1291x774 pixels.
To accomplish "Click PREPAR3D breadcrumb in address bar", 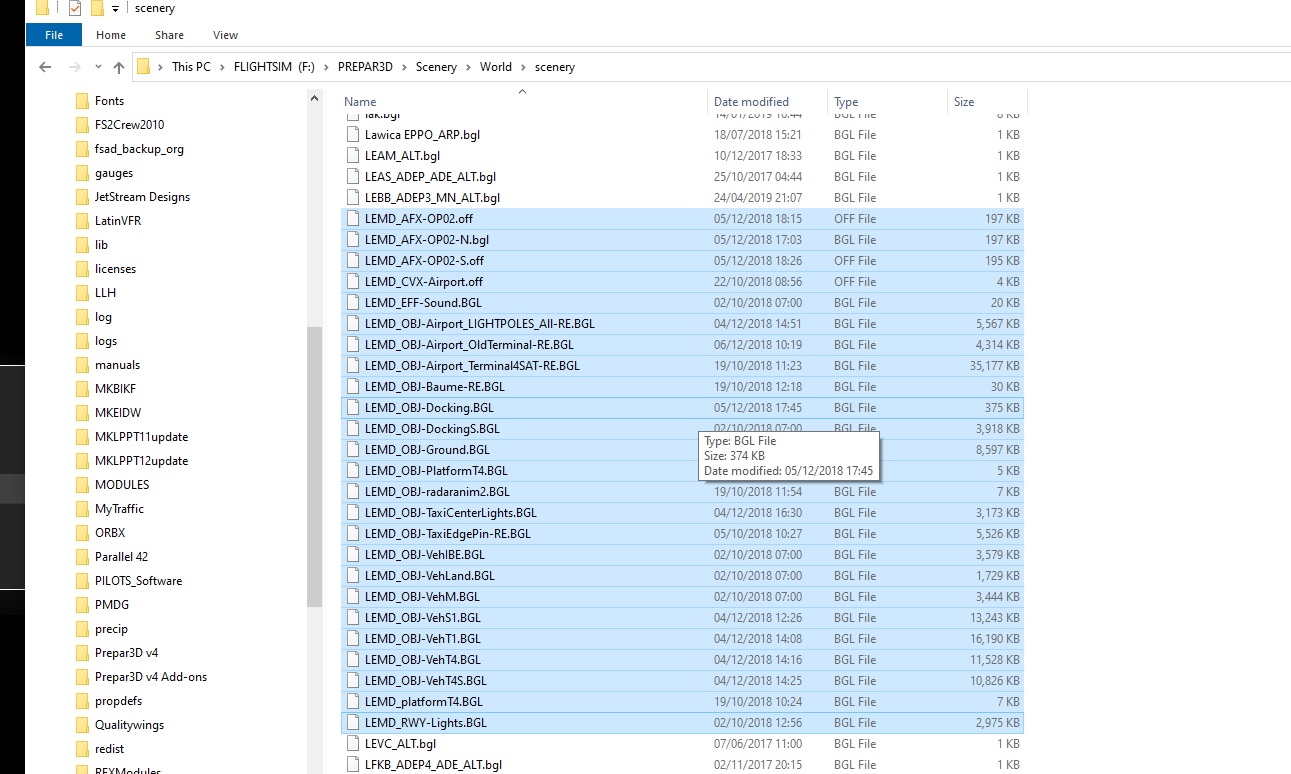I will pyautogui.click(x=365, y=67).
